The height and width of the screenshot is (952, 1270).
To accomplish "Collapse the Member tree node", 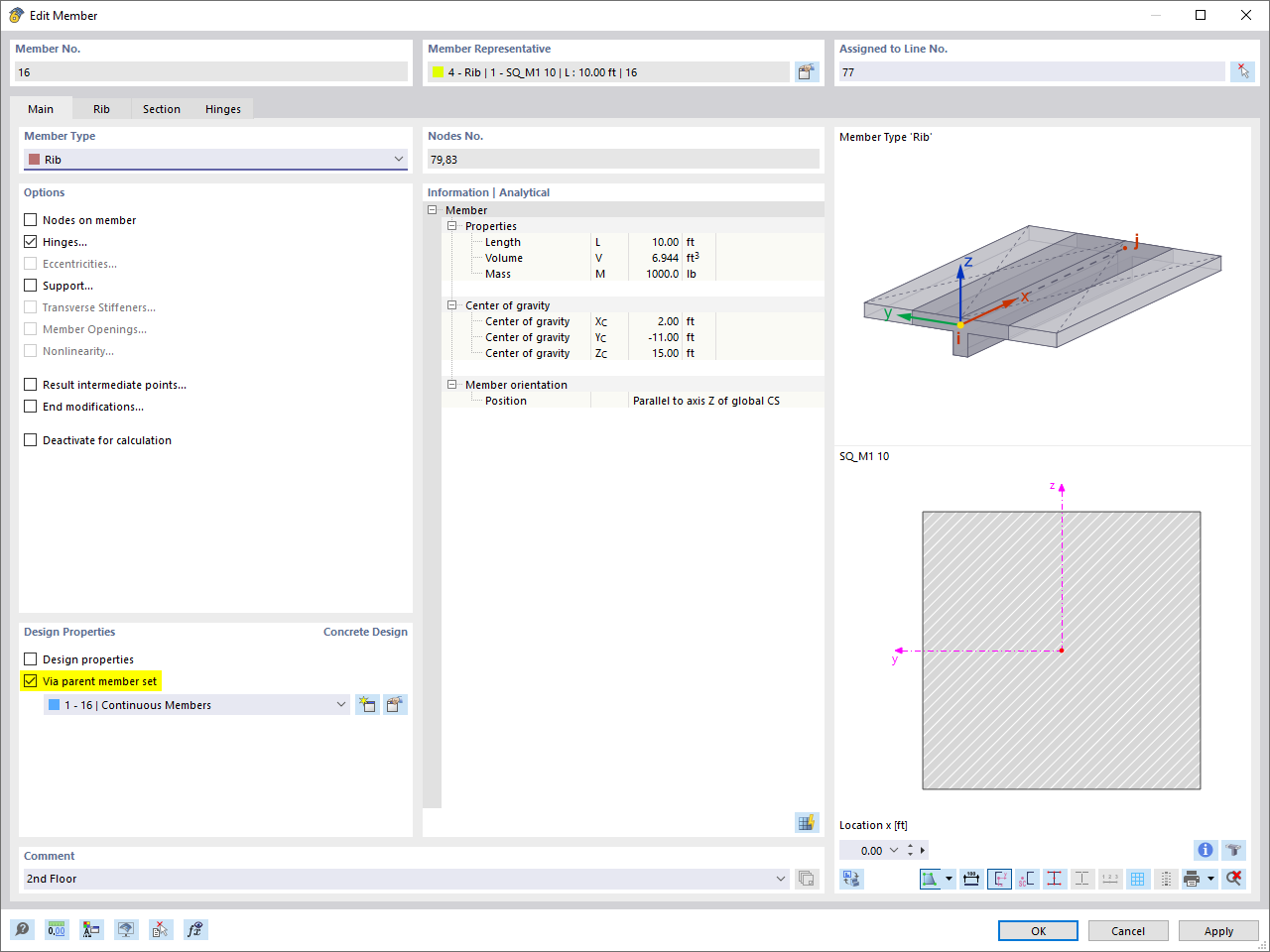I will 433,210.
